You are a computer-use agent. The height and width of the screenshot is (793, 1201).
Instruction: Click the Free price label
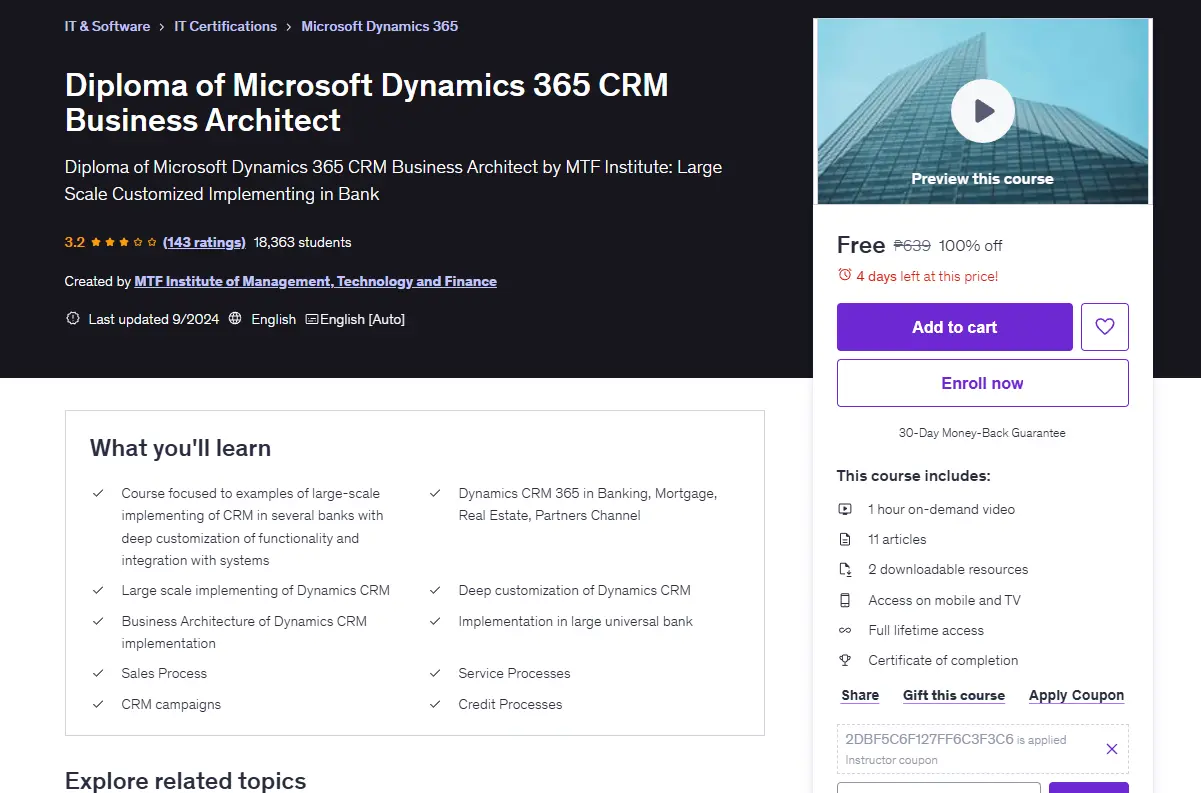(861, 245)
